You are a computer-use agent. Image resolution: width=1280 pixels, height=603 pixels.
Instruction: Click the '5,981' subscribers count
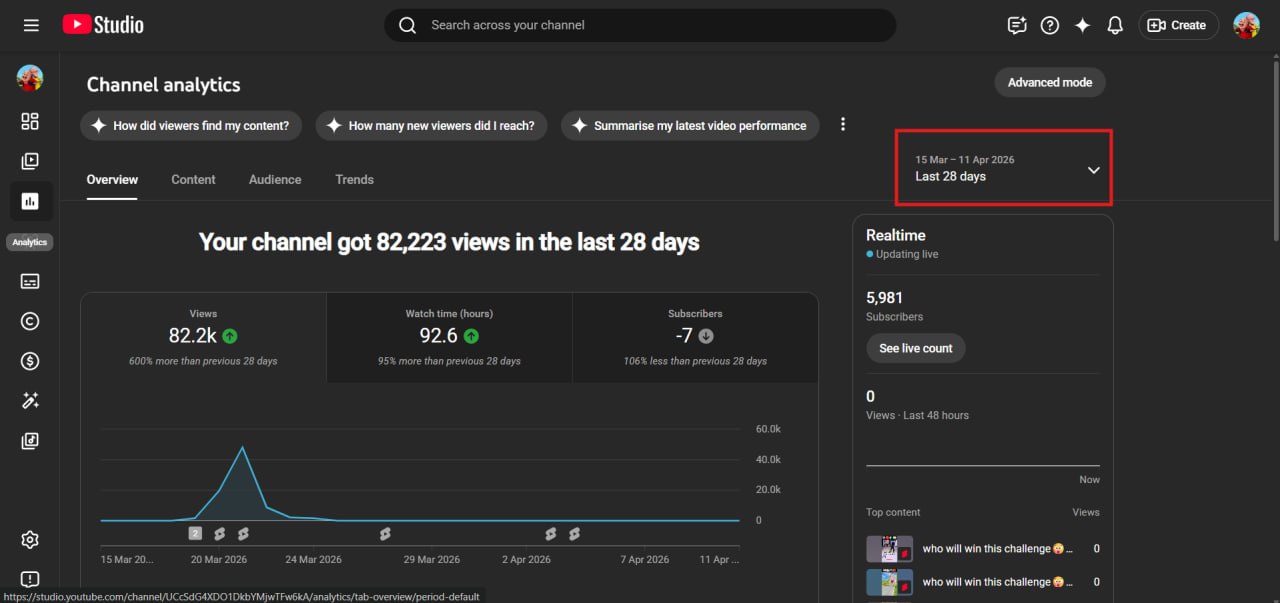pyautogui.click(x=884, y=298)
